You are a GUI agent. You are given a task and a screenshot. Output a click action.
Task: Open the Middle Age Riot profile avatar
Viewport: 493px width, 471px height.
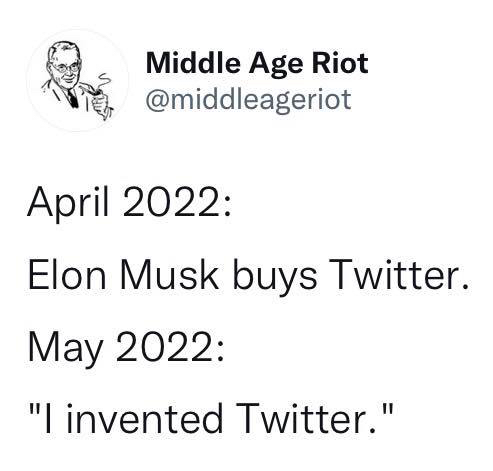tap(77, 80)
